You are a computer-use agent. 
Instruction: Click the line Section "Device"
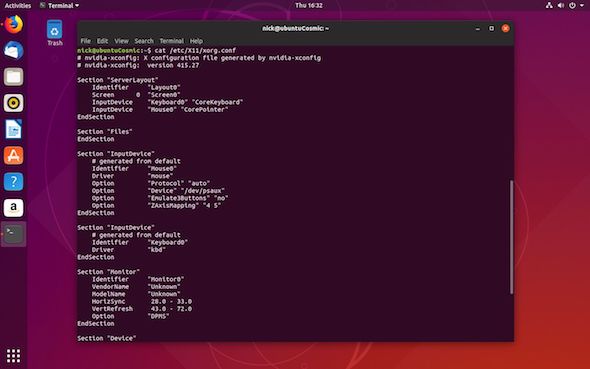click(x=107, y=339)
